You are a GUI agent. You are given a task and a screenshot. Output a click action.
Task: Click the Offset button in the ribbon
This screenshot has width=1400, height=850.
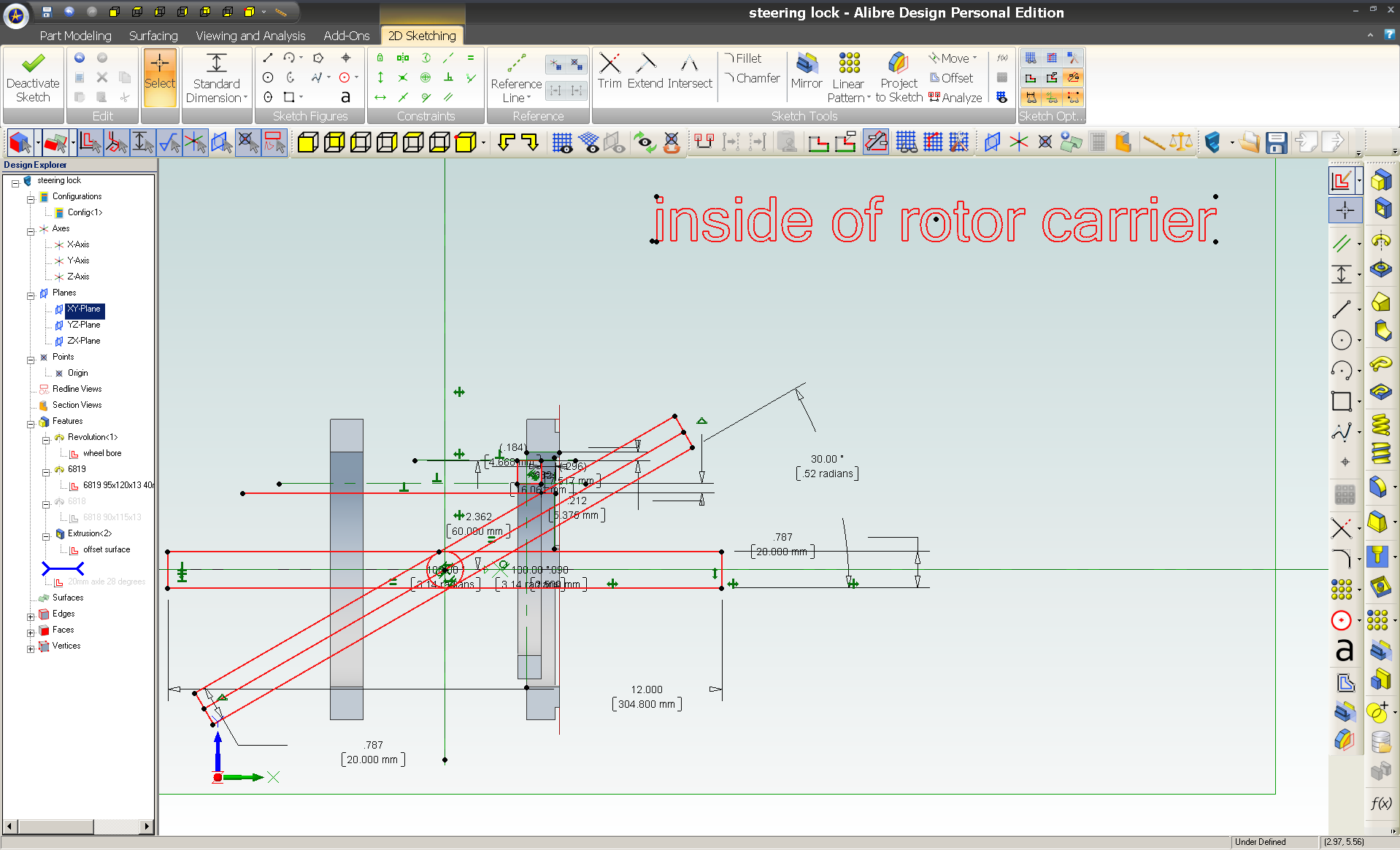951,78
